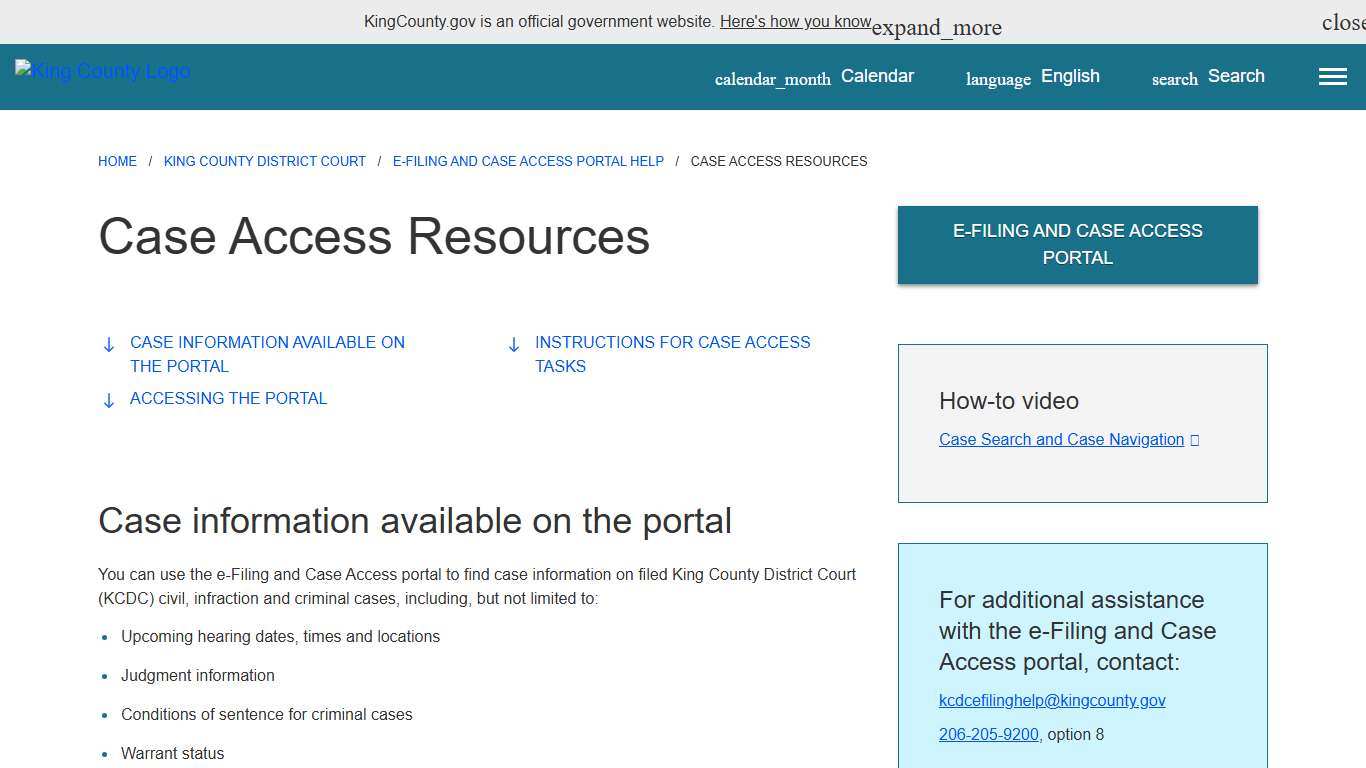
Task: Expand the official website explanation banner
Action: click(x=935, y=27)
